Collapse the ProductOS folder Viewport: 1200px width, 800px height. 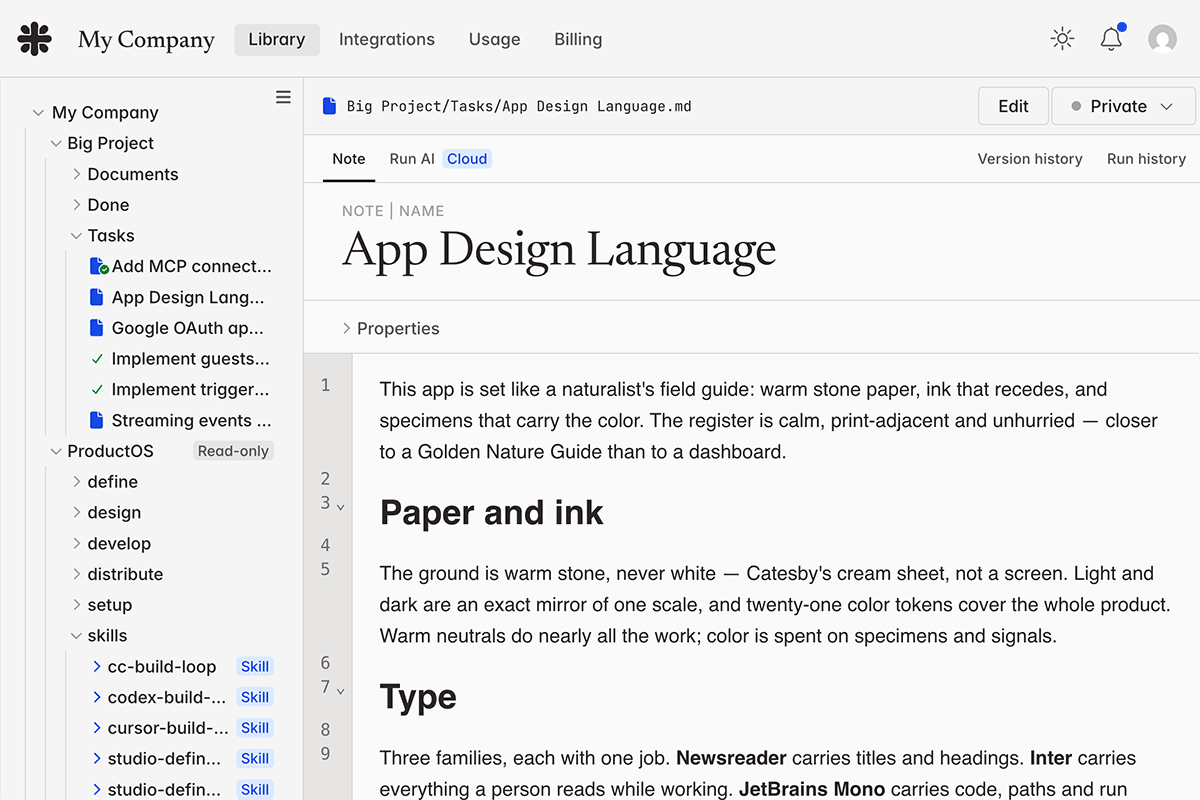coord(56,451)
